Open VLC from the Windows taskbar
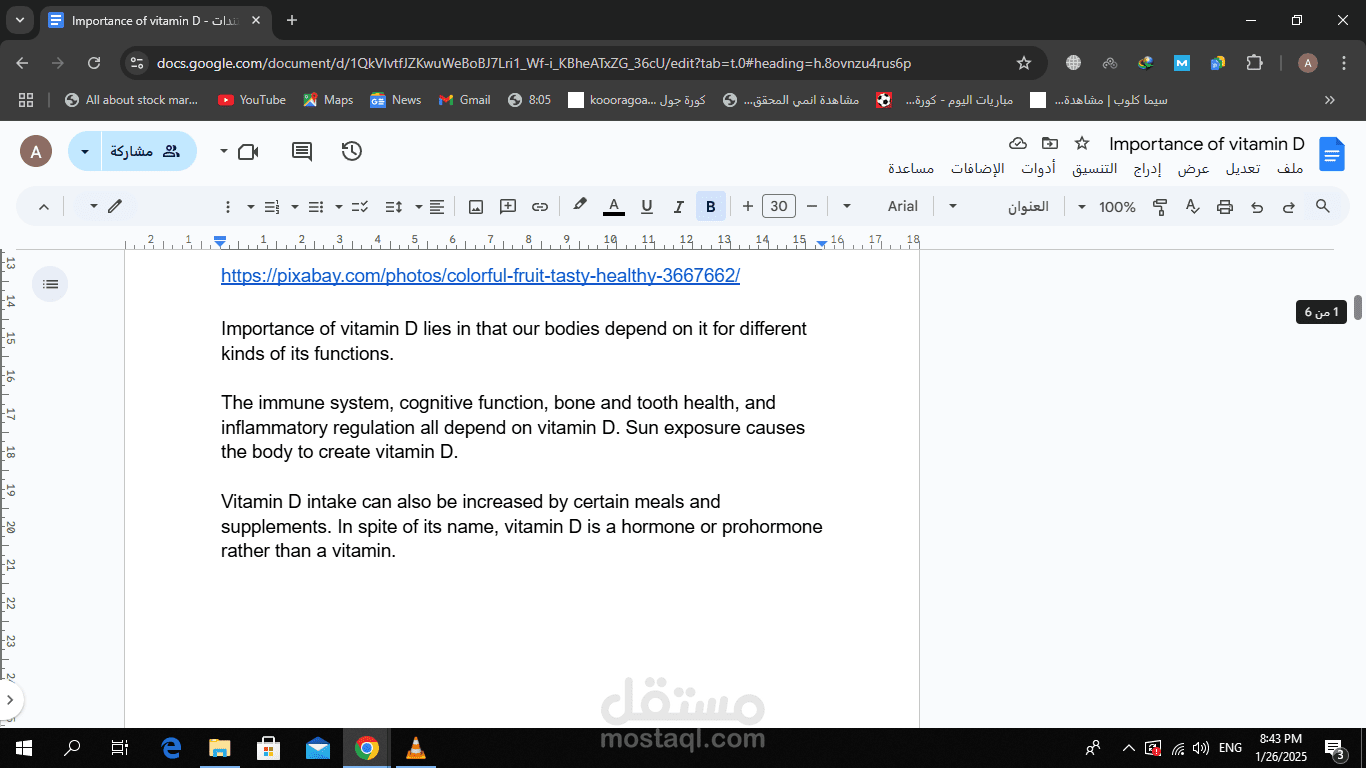Image resolution: width=1366 pixels, height=768 pixels. [x=415, y=748]
